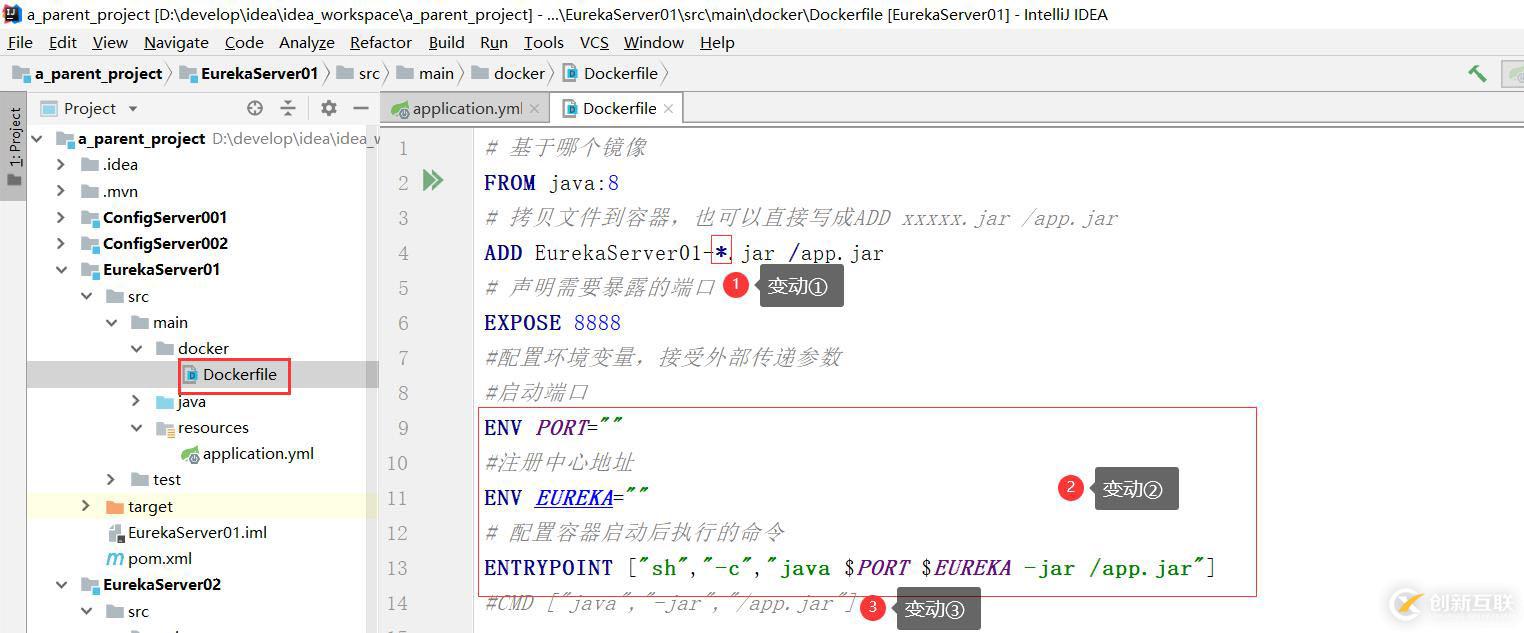This screenshot has height=633, width=1524.
Task: Expand the .mvn folder
Action: pos(62,191)
